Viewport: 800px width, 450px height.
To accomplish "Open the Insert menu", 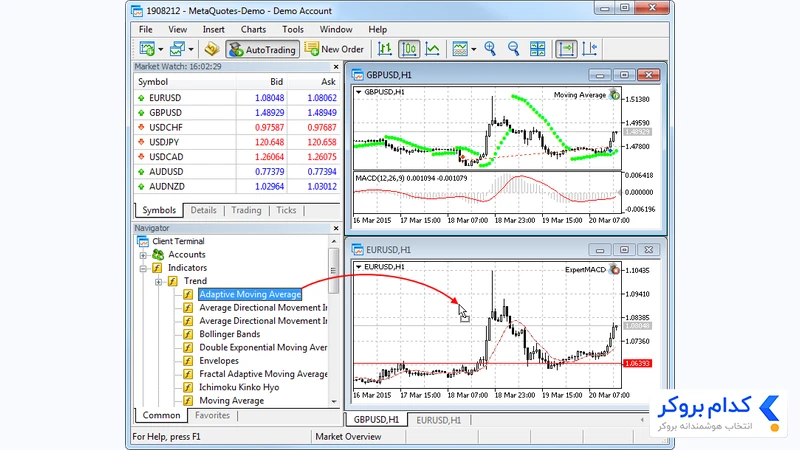I will 213,30.
